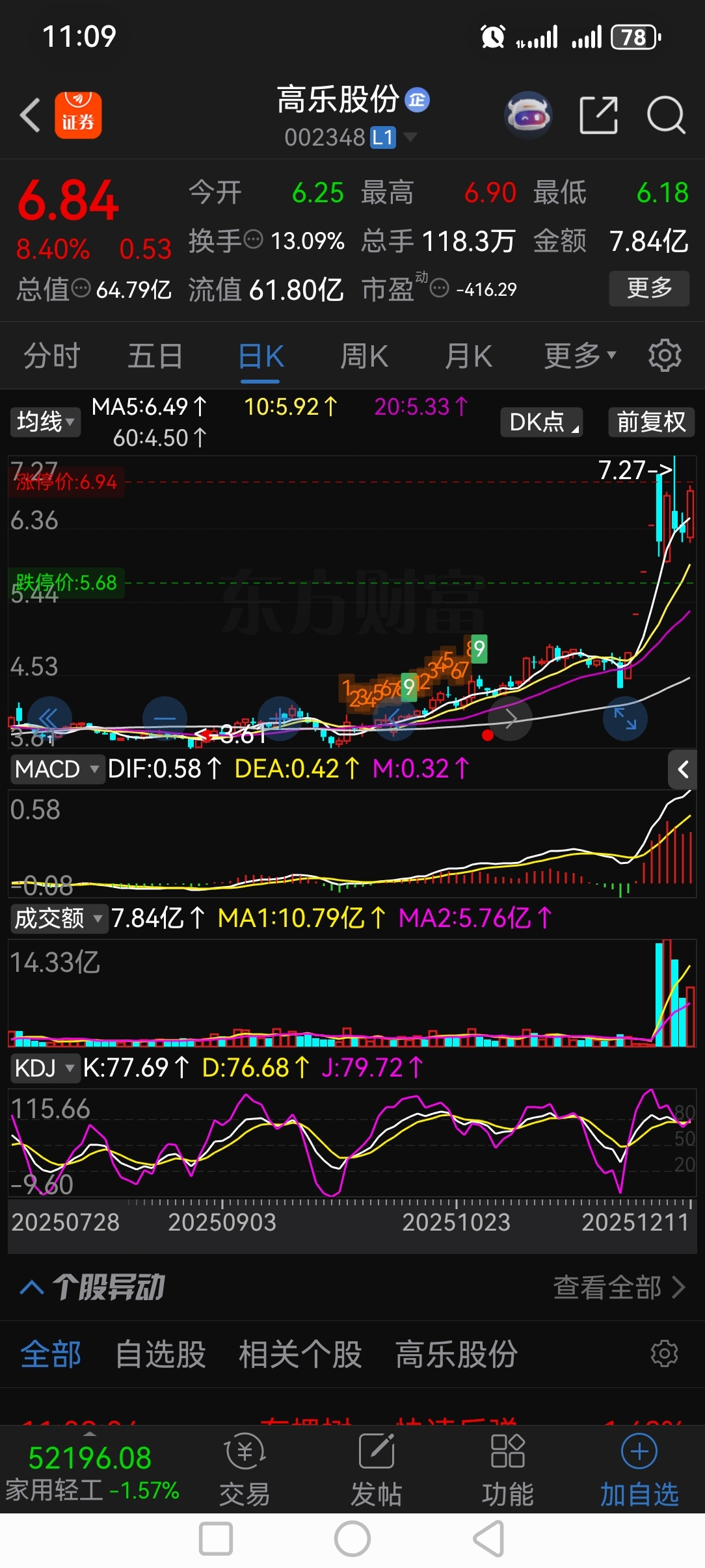Switch to the 五日 tab
This screenshot has width=705, height=1568.
point(155,356)
